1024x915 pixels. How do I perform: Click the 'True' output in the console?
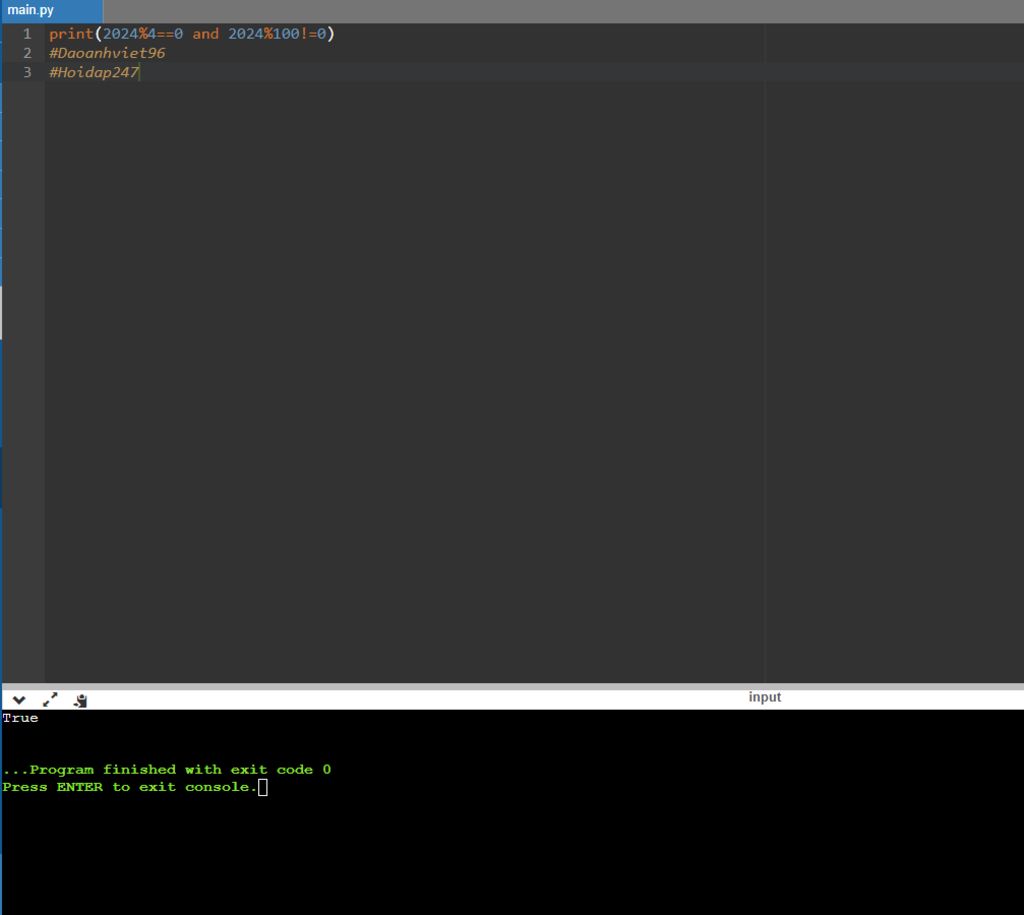20,718
